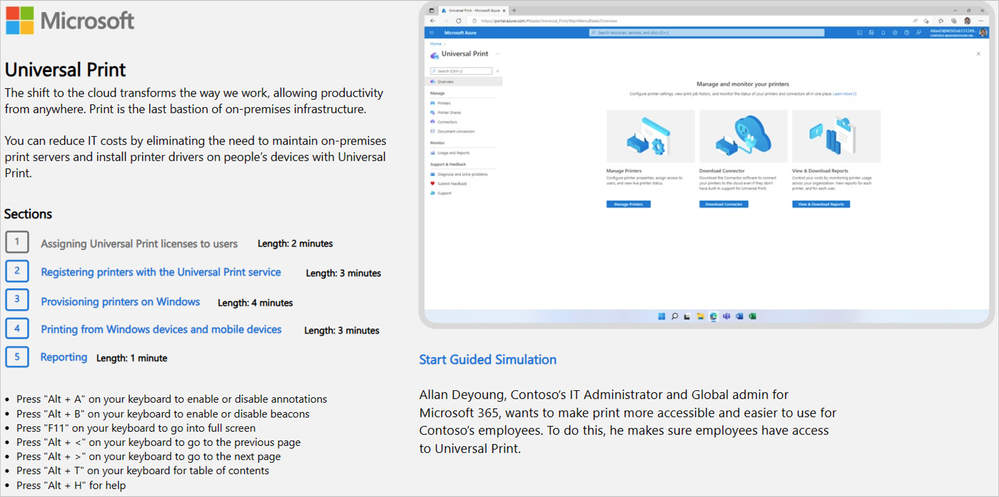Open browser settings ellipsis menu
The width and height of the screenshot is (999, 497).
[981, 21]
